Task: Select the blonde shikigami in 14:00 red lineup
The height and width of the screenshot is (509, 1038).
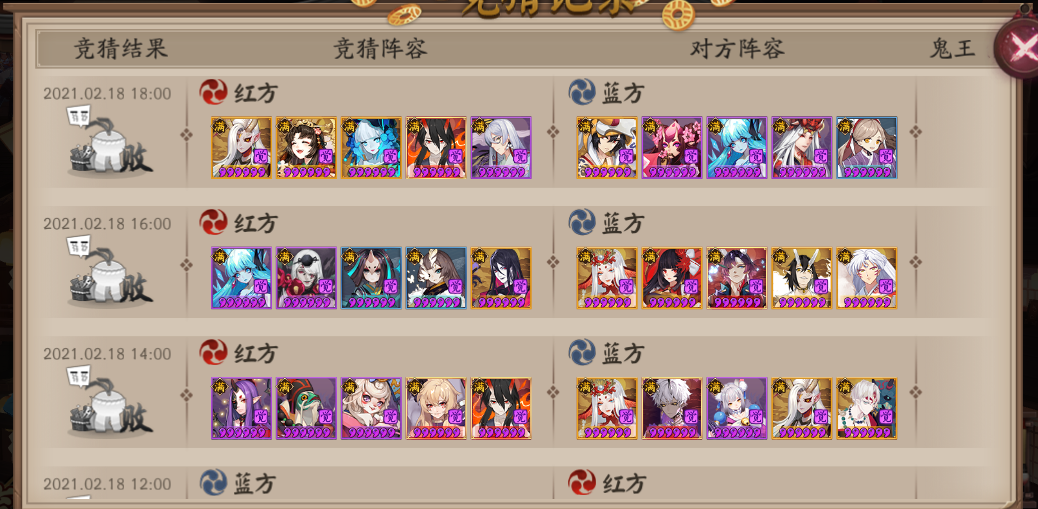Action: pos(436,408)
